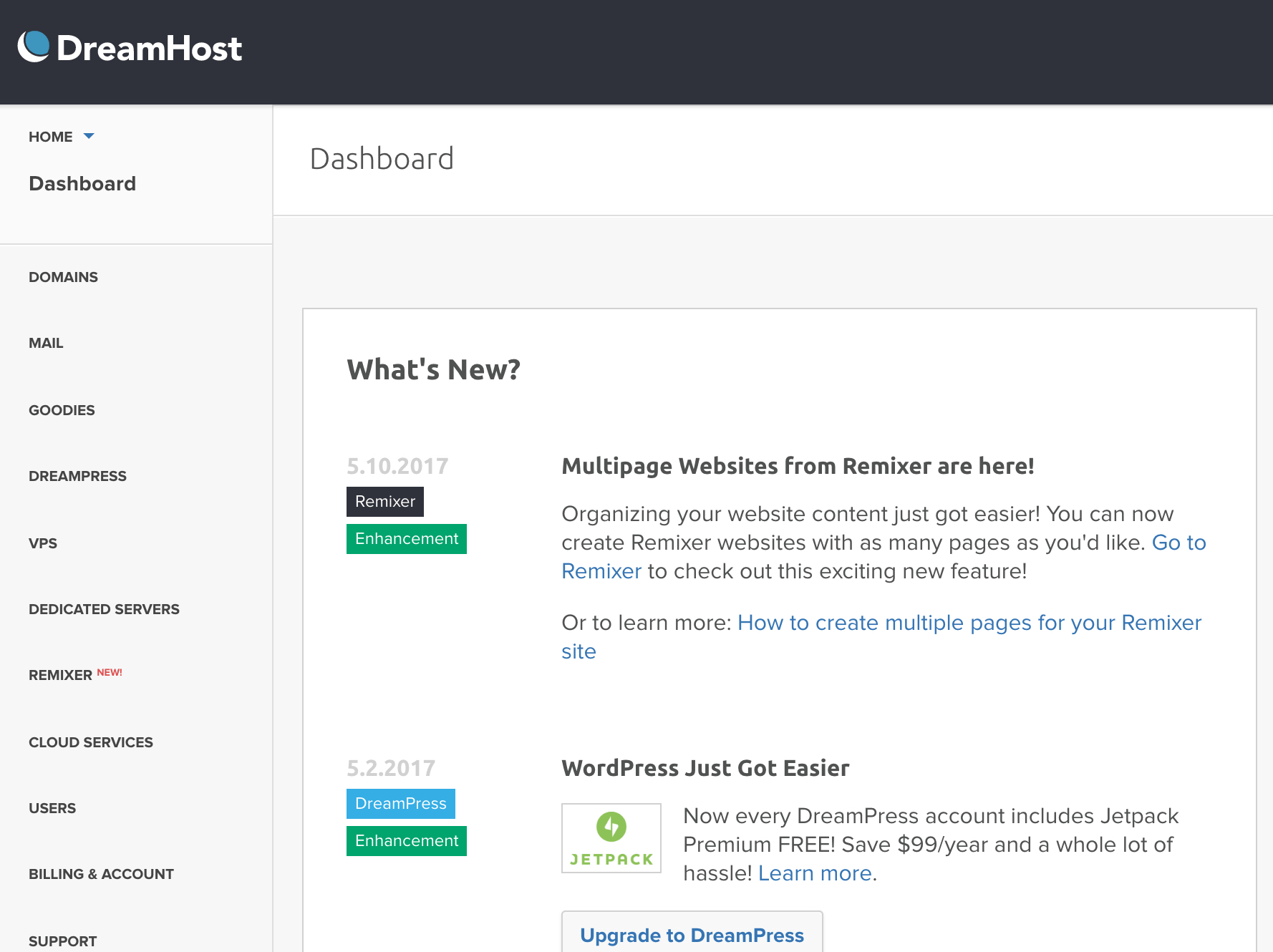1273x952 pixels.
Task: Open the MAIL section
Action: pos(46,343)
